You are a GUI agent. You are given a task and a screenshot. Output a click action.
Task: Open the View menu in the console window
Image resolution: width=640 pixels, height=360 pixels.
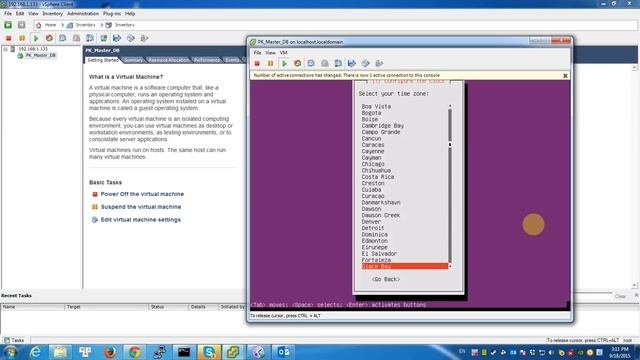pyautogui.click(x=270, y=53)
